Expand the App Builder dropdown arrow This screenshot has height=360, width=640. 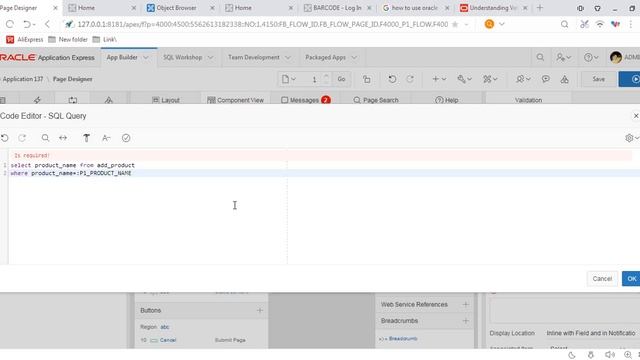(146, 58)
